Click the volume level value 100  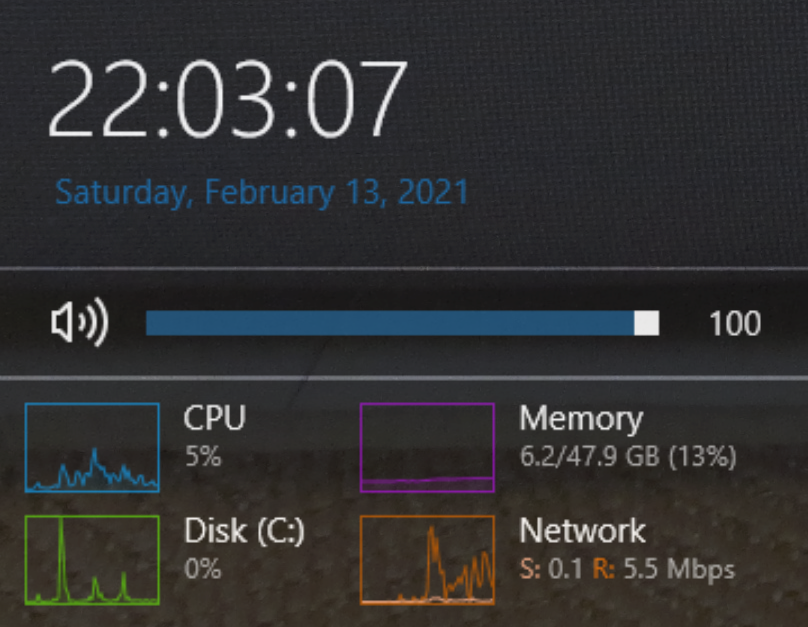pyautogui.click(x=735, y=324)
